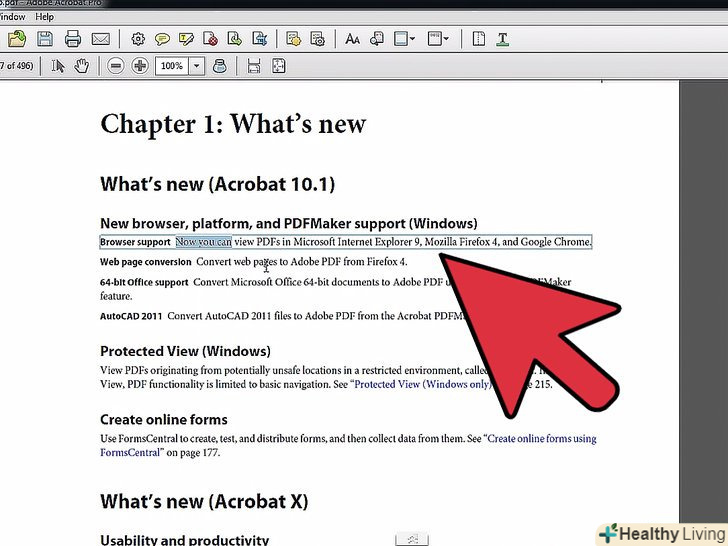Open the Window menu
The height and width of the screenshot is (546, 728).
13,17
